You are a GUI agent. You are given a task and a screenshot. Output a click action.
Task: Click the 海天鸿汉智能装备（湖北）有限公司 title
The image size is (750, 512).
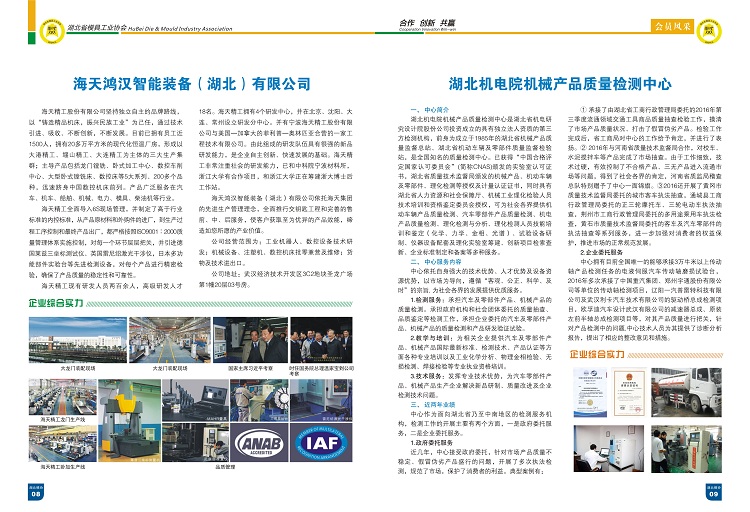click(x=187, y=78)
